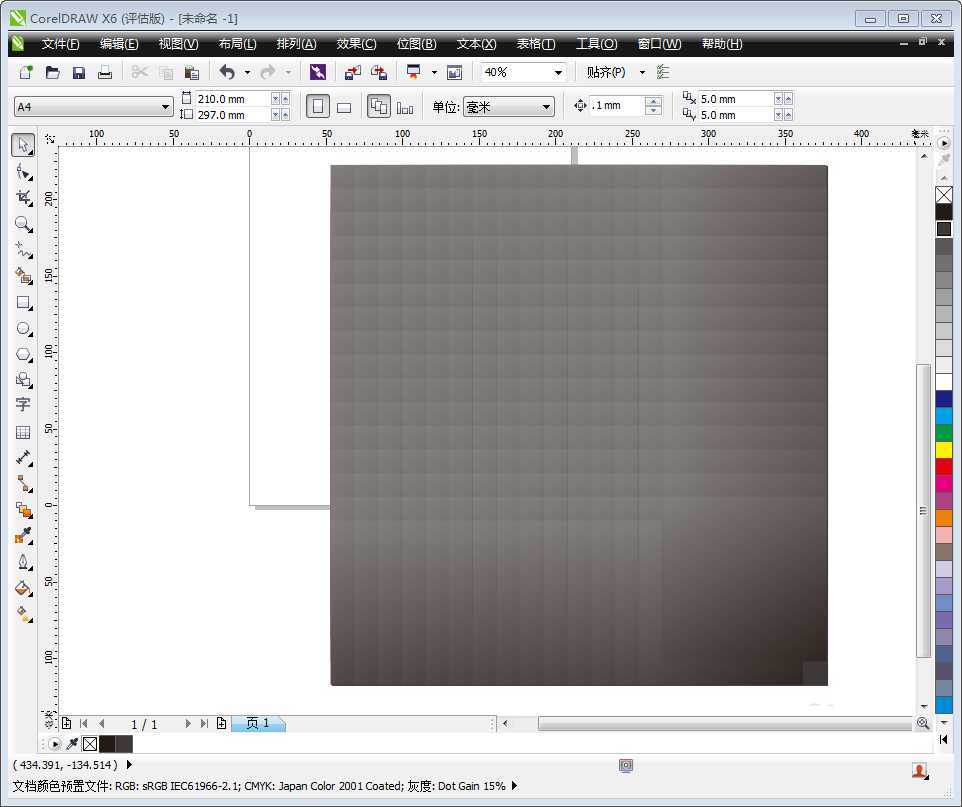Enable apply-to-all-pages layout mode
962x807 pixels.
pyautogui.click(x=379, y=106)
